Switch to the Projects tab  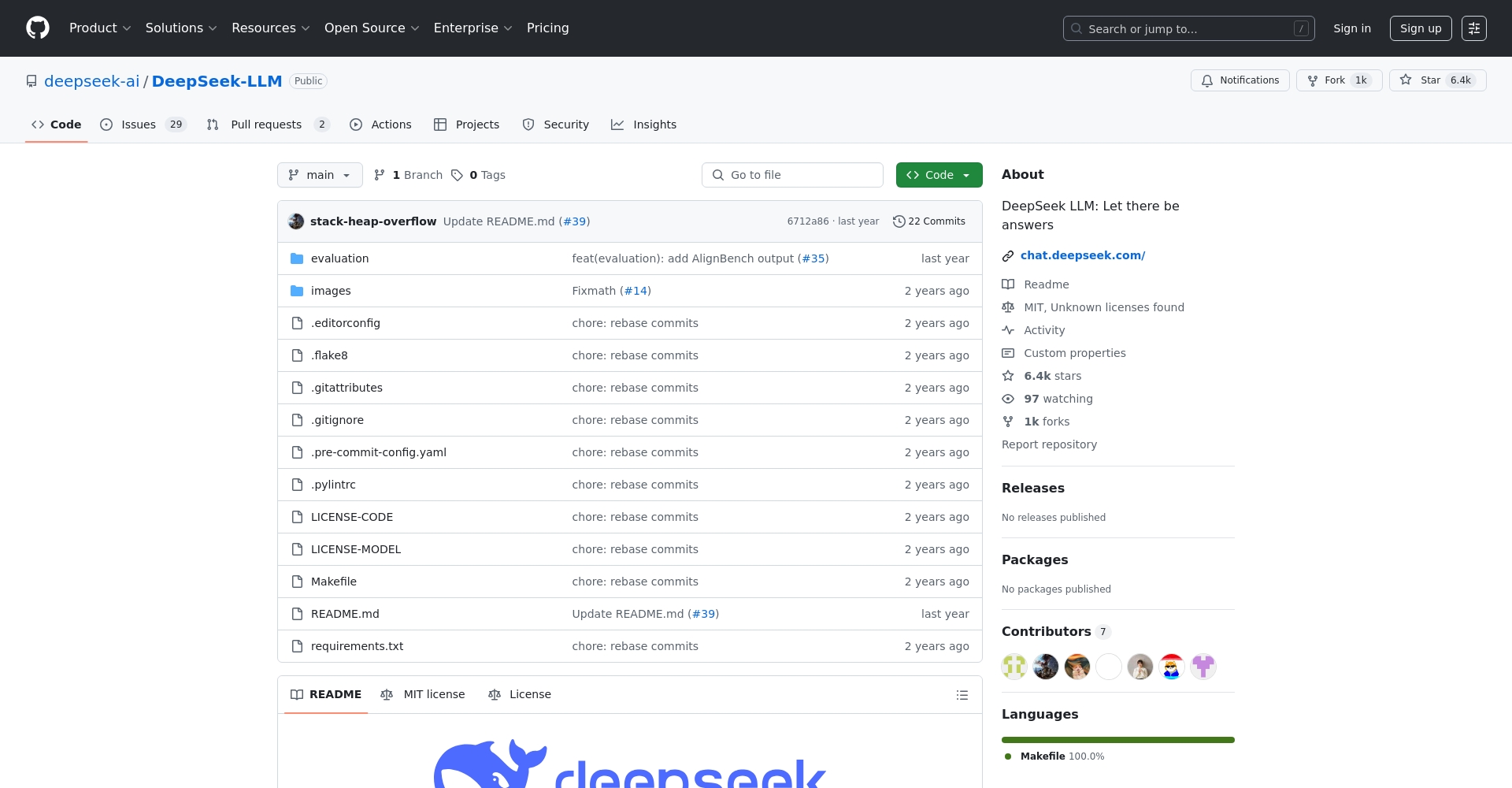[466, 125]
